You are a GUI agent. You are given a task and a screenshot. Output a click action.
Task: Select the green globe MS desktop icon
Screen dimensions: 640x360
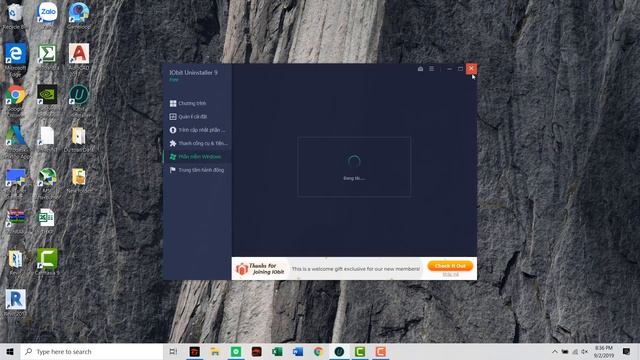point(47,182)
